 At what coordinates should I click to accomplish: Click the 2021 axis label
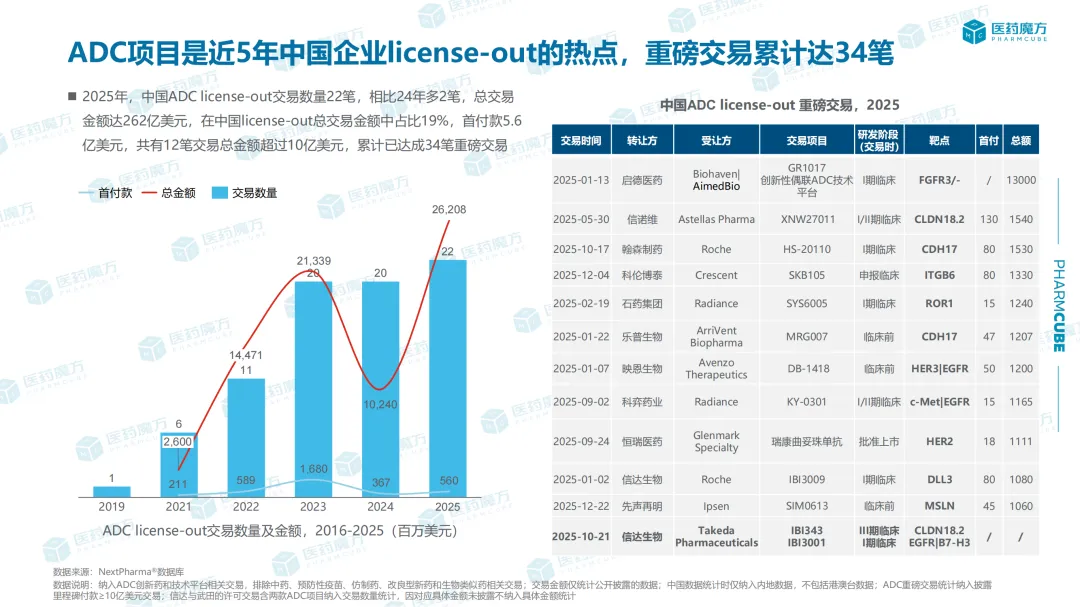pos(178,506)
